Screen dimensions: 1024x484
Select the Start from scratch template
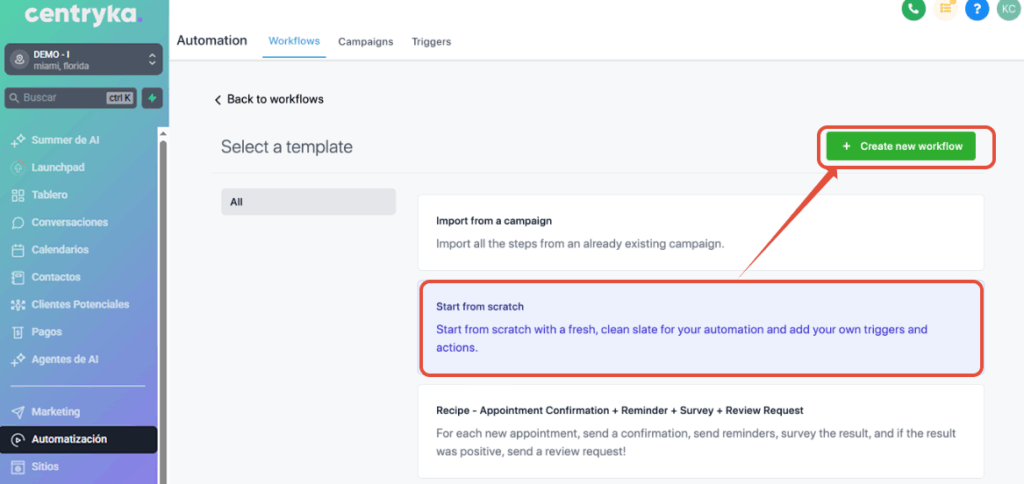coord(700,328)
